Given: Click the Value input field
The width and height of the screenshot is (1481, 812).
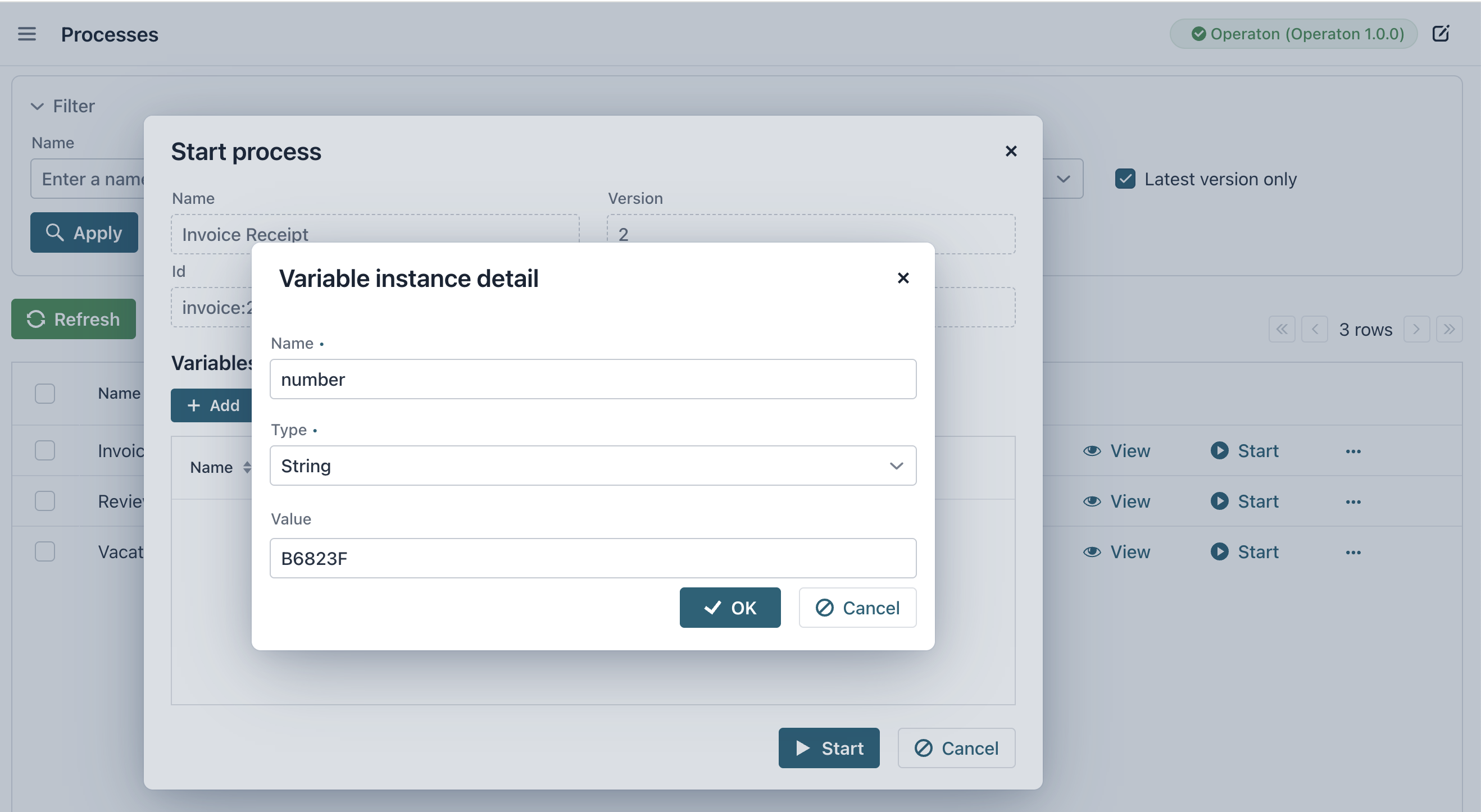Looking at the screenshot, I should tap(592, 558).
